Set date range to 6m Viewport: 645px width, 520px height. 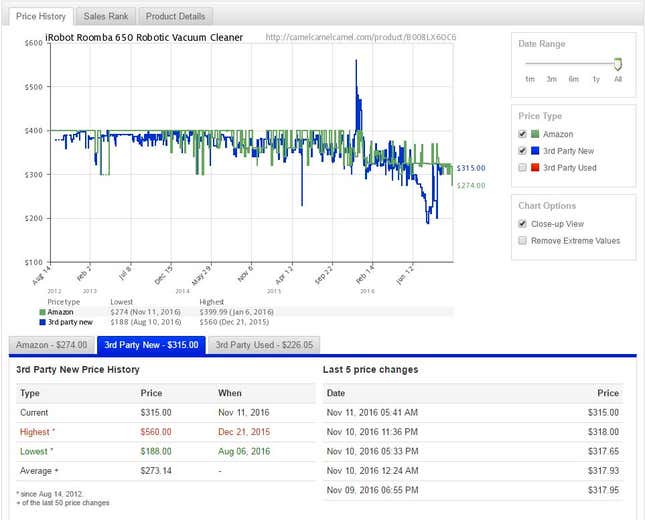coord(574,79)
